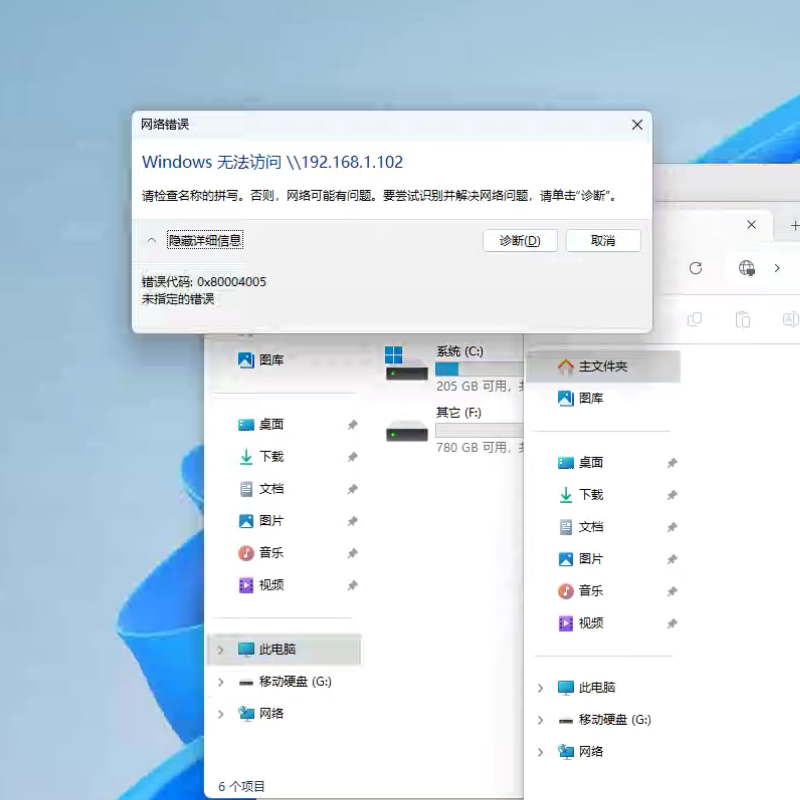This screenshot has width=800, height=800.
Task: Expand 网络 in the left Explorer window
Action: [x=221, y=714]
